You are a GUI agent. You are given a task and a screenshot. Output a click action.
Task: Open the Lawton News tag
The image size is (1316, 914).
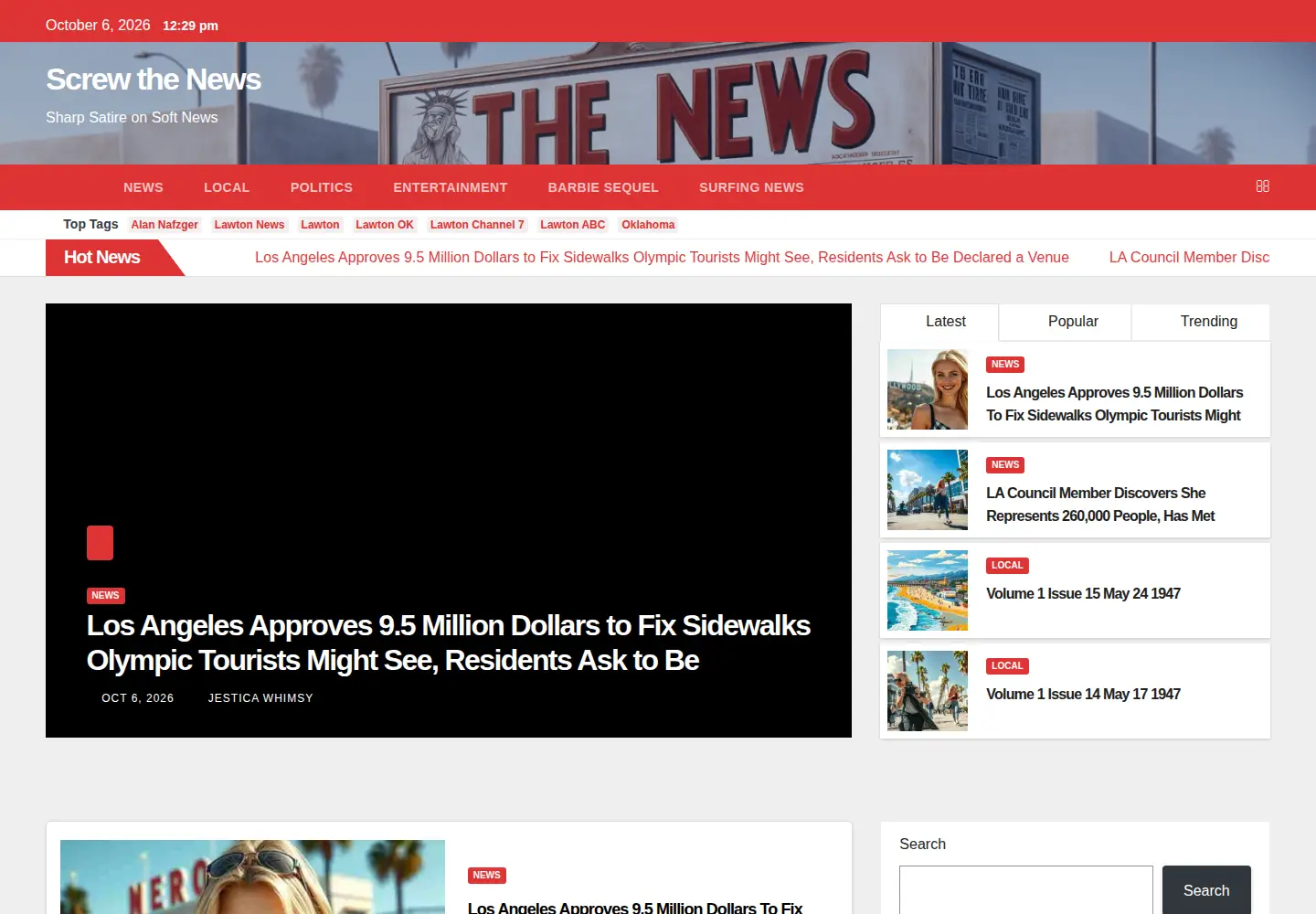coord(249,225)
